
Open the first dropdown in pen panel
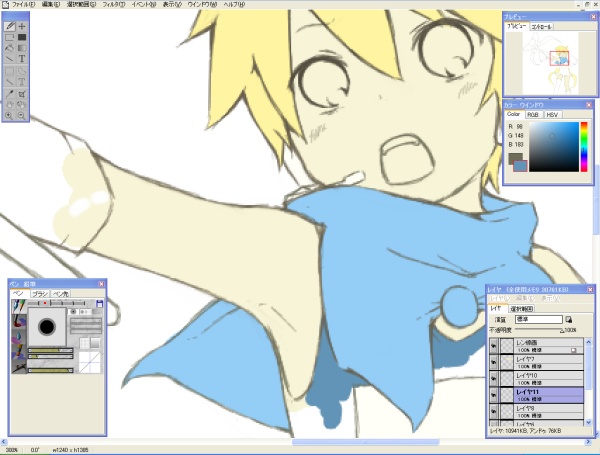click(x=86, y=320)
